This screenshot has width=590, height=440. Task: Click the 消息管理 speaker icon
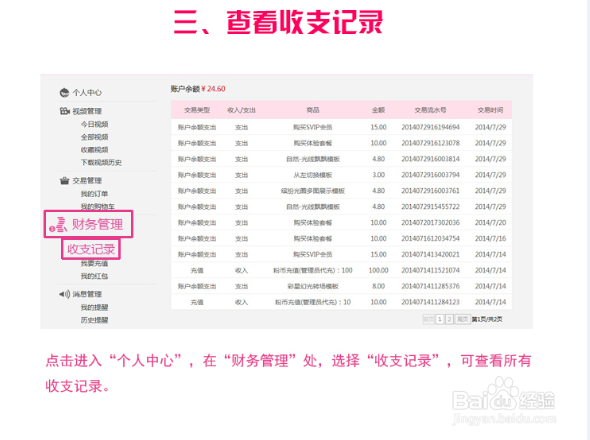[x=64, y=294]
